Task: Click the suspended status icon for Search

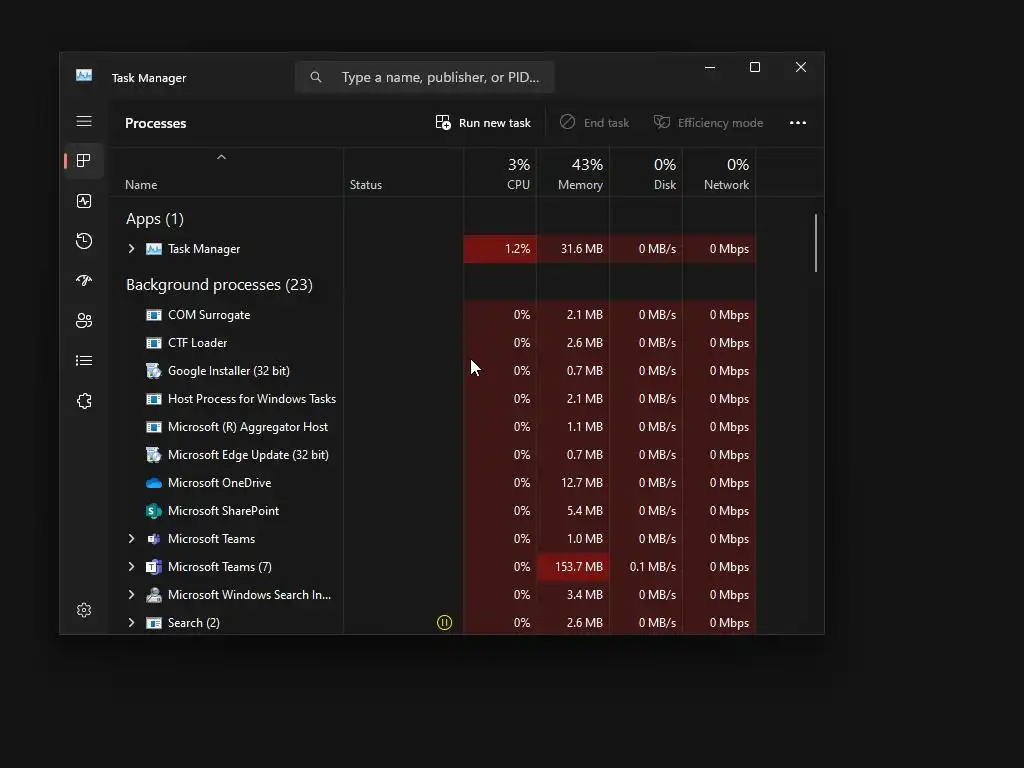Action: point(444,622)
